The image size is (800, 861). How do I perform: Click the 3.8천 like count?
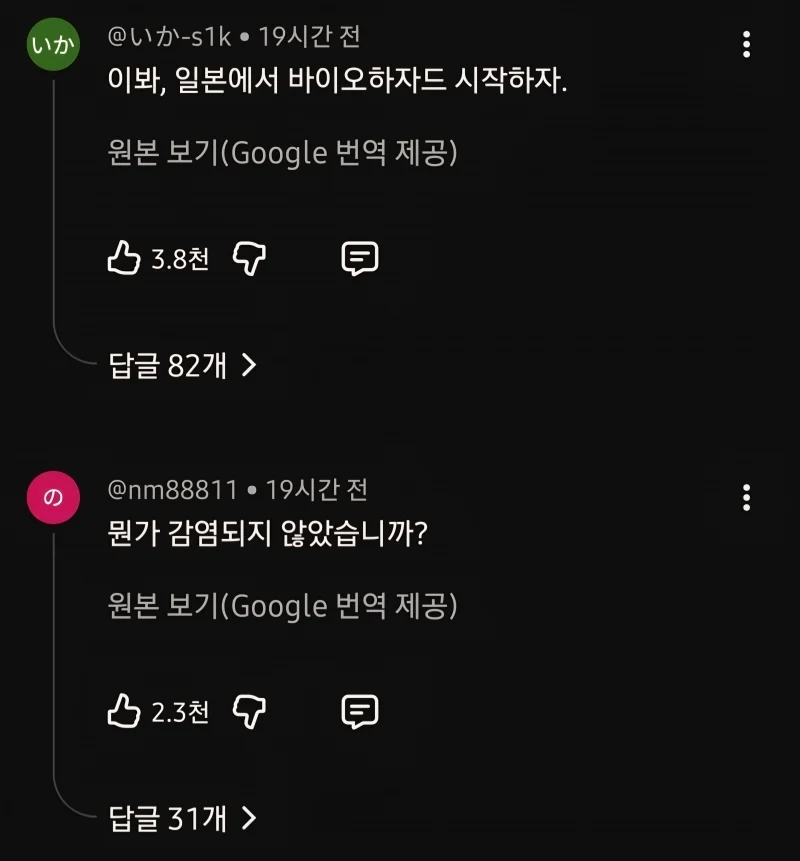pyautogui.click(x=180, y=260)
